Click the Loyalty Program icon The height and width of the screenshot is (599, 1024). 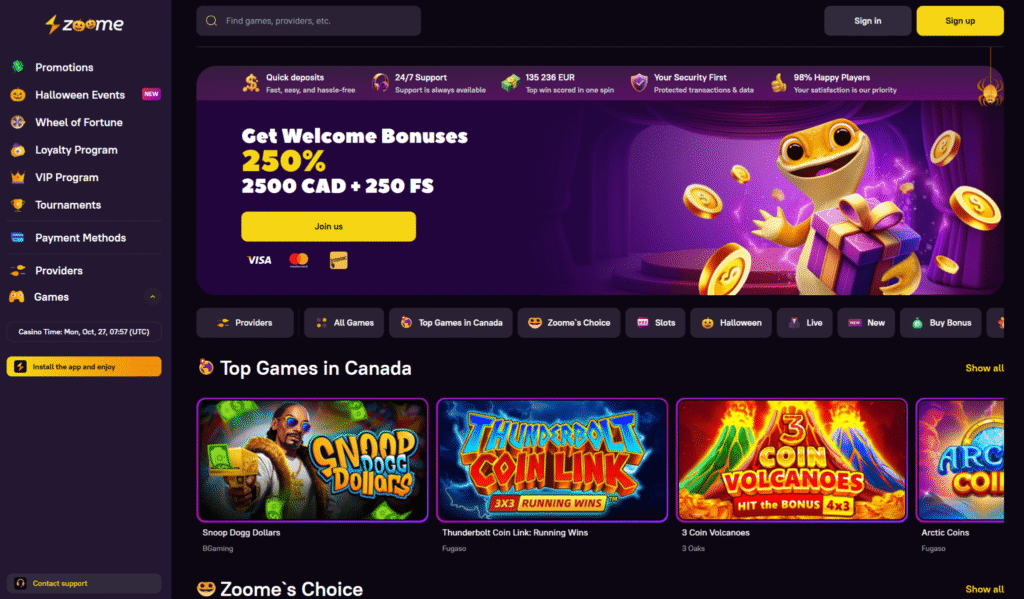[18, 150]
